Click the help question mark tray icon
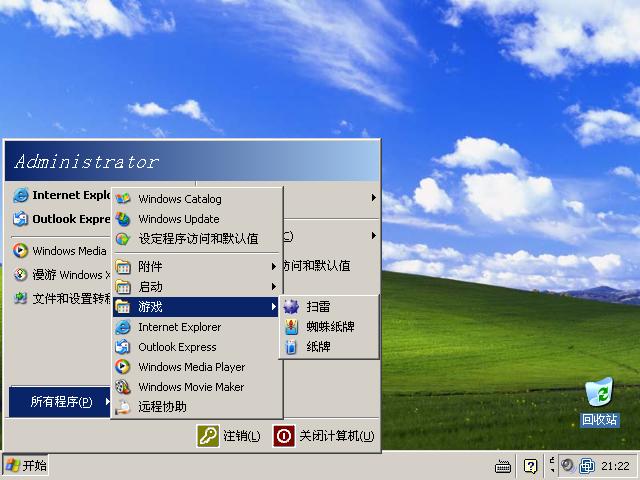 530,466
